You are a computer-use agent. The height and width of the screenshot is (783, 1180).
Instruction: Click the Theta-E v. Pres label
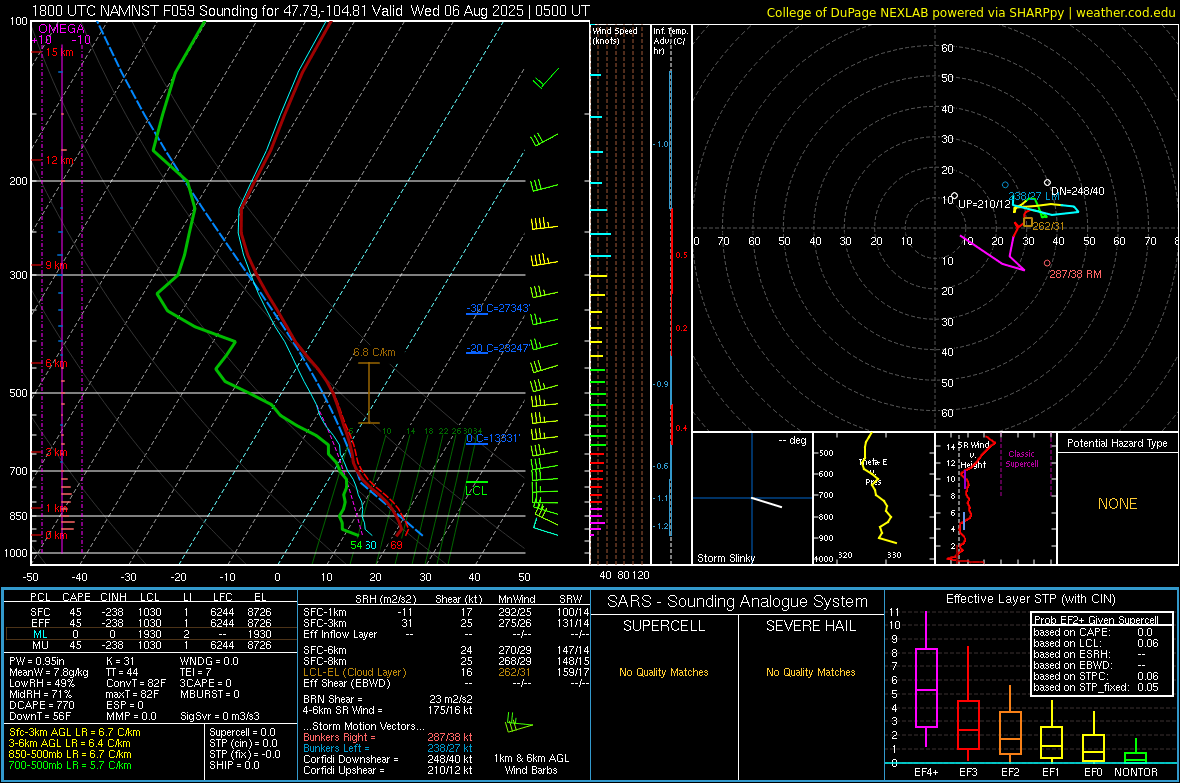point(872,472)
